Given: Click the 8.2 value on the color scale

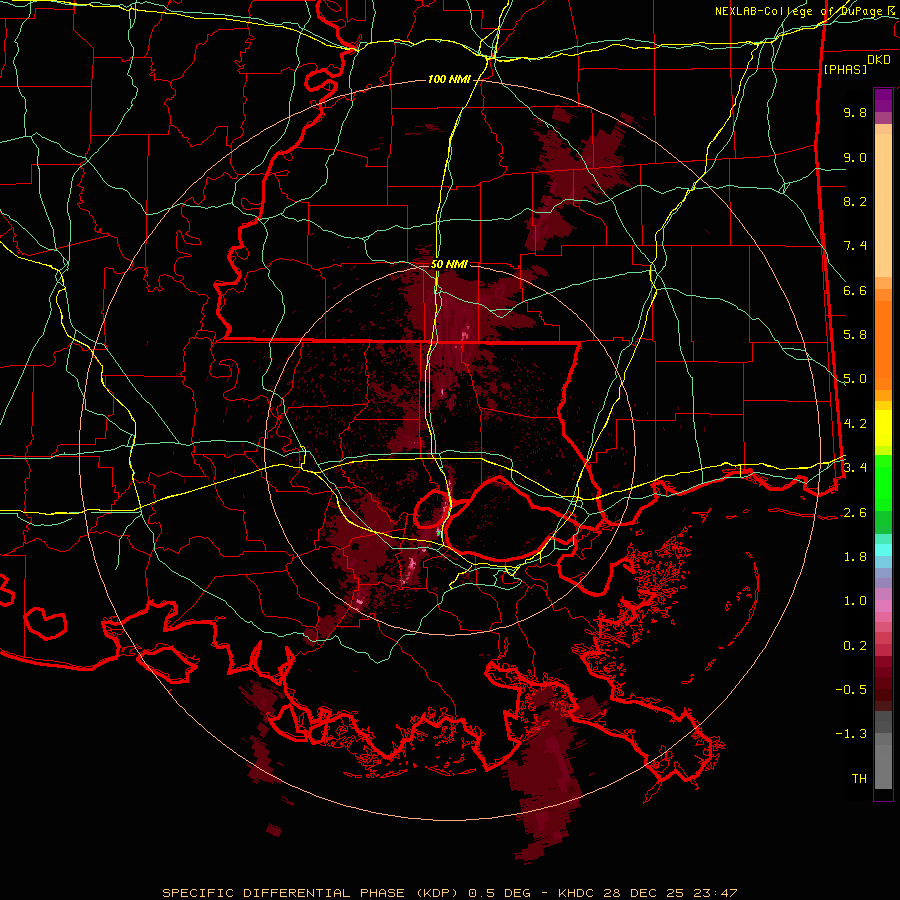Looking at the screenshot, I should [x=855, y=201].
